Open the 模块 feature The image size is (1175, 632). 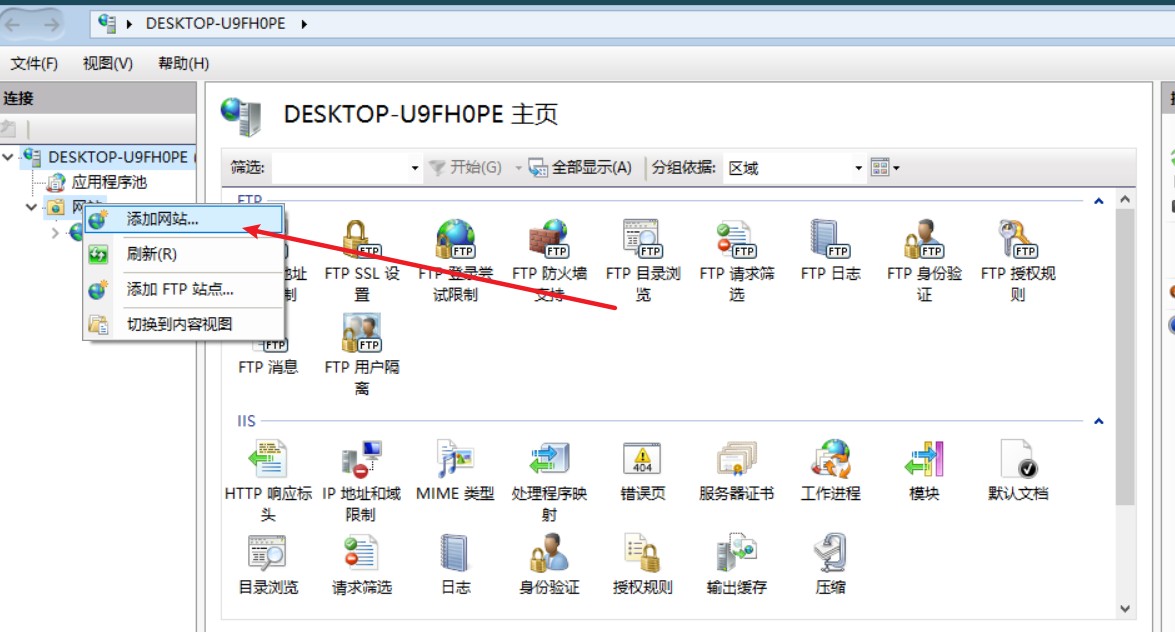[x=924, y=471]
